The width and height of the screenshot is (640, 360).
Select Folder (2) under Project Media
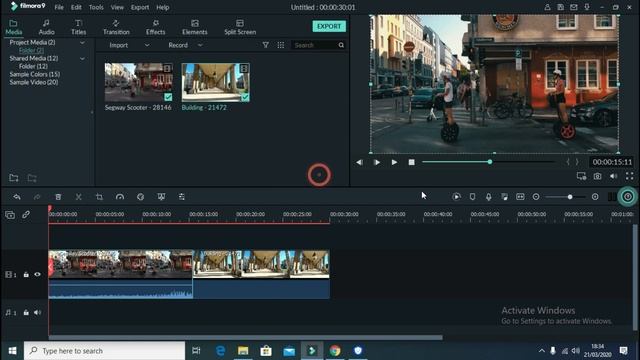click(x=31, y=50)
